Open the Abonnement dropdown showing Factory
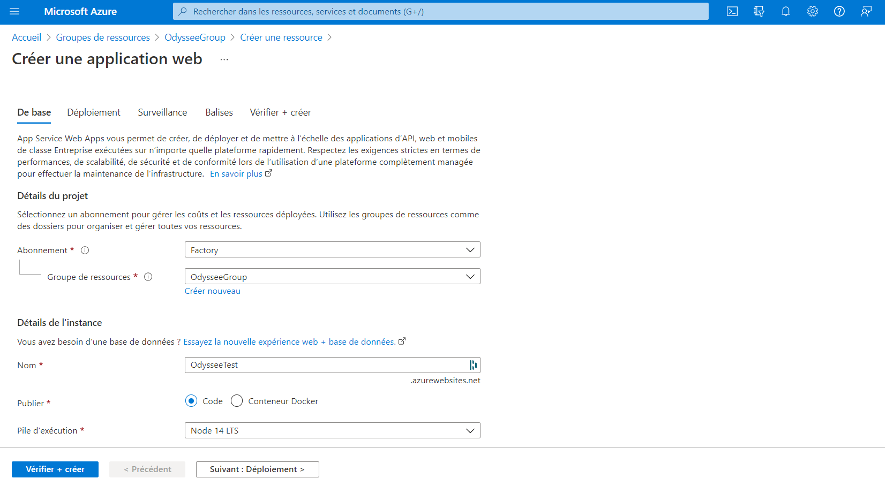Screen dimensions: 886x486 tap(333, 250)
